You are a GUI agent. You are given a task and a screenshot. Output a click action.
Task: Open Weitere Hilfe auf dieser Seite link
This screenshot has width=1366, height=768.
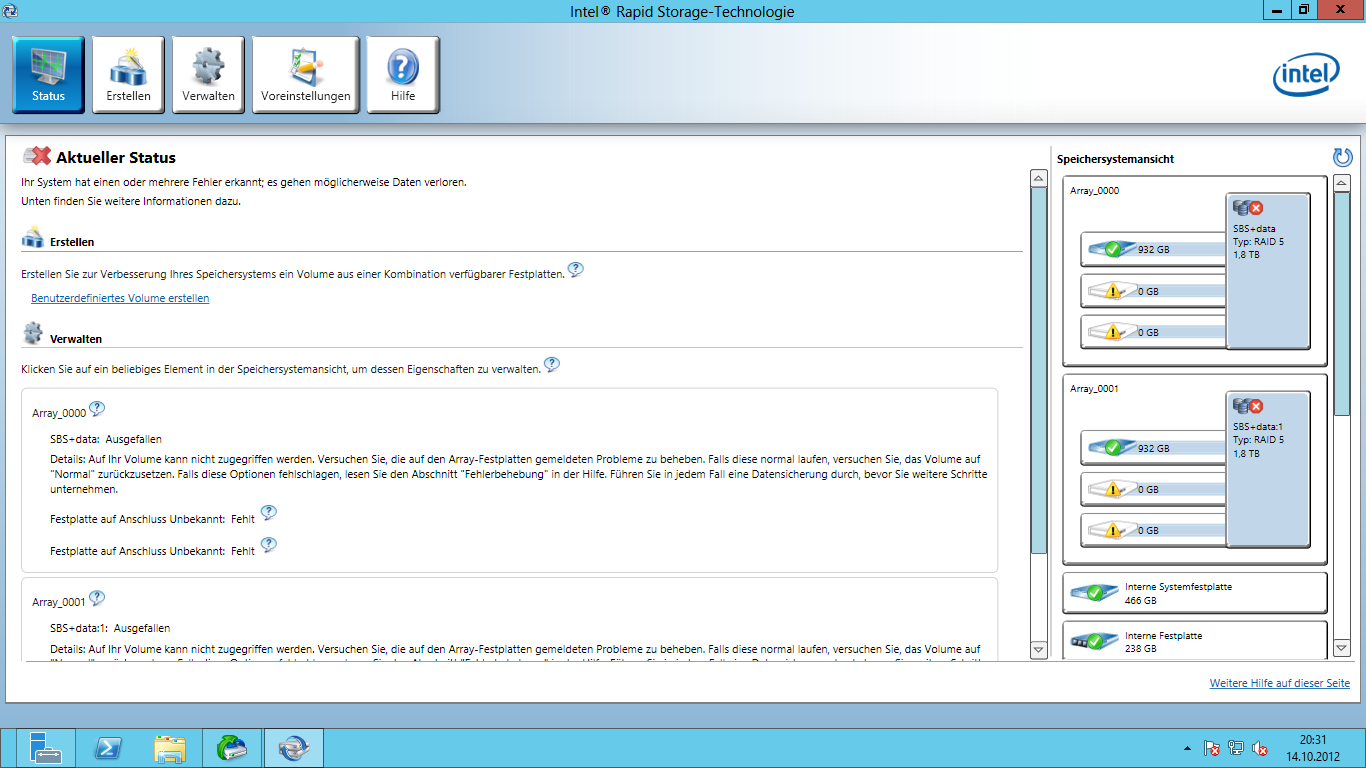tap(1279, 683)
